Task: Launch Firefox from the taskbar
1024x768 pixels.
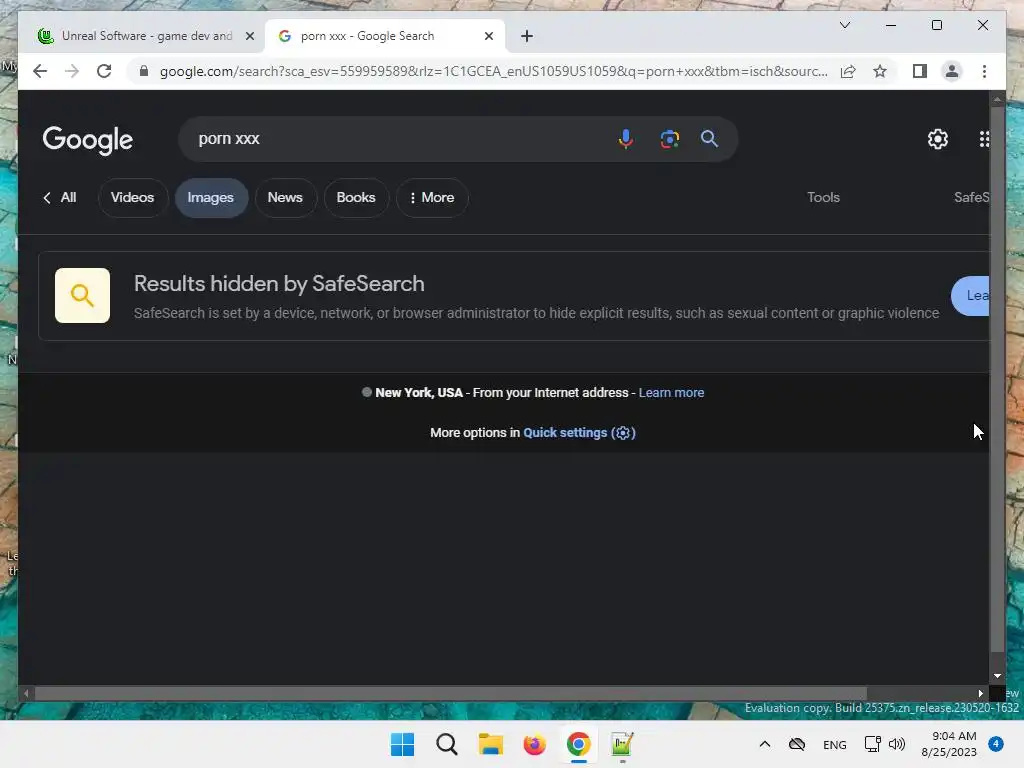Action: coord(534,744)
